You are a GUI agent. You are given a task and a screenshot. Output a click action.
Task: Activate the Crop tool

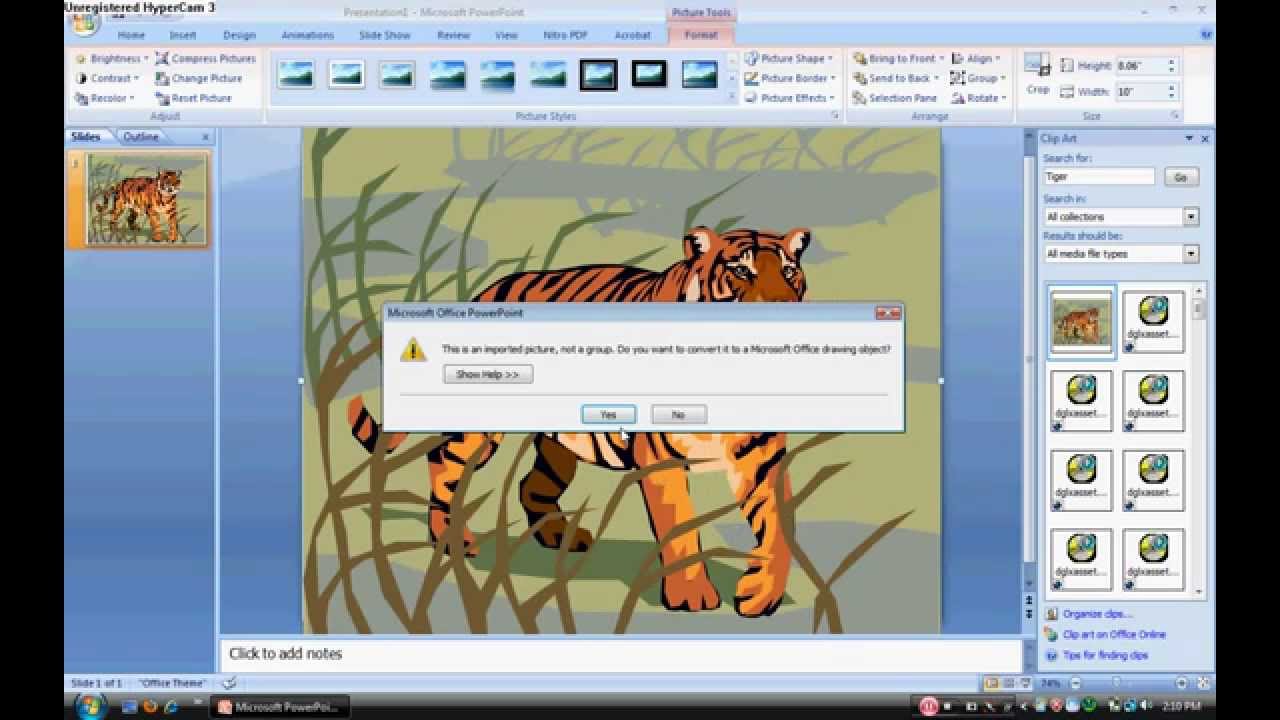[x=1037, y=75]
